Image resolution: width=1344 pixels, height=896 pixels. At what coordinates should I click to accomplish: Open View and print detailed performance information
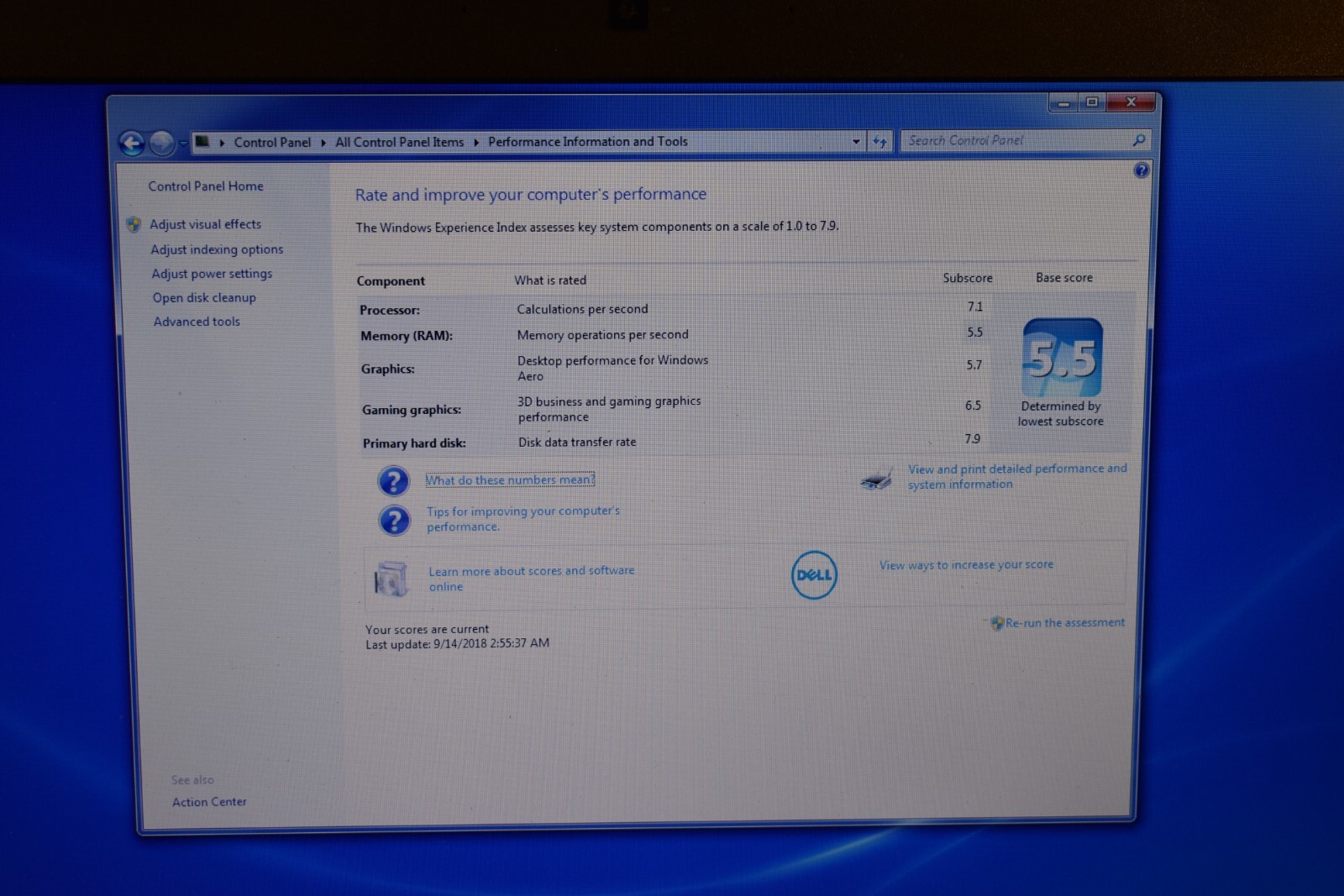pyautogui.click(x=1017, y=476)
